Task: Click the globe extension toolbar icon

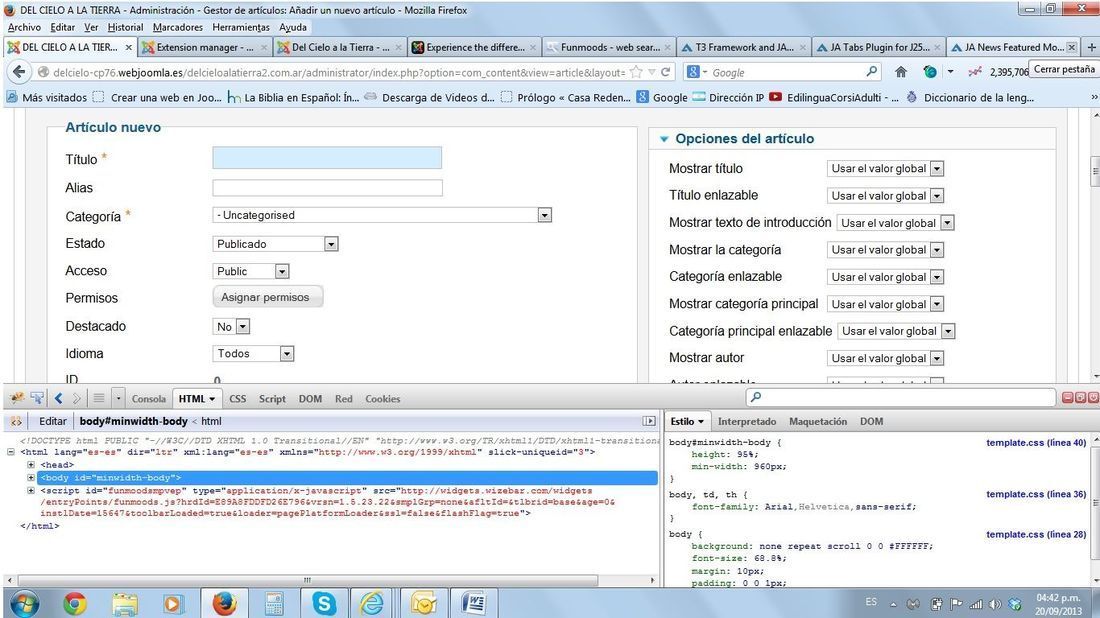Action: tap(930, 72)
